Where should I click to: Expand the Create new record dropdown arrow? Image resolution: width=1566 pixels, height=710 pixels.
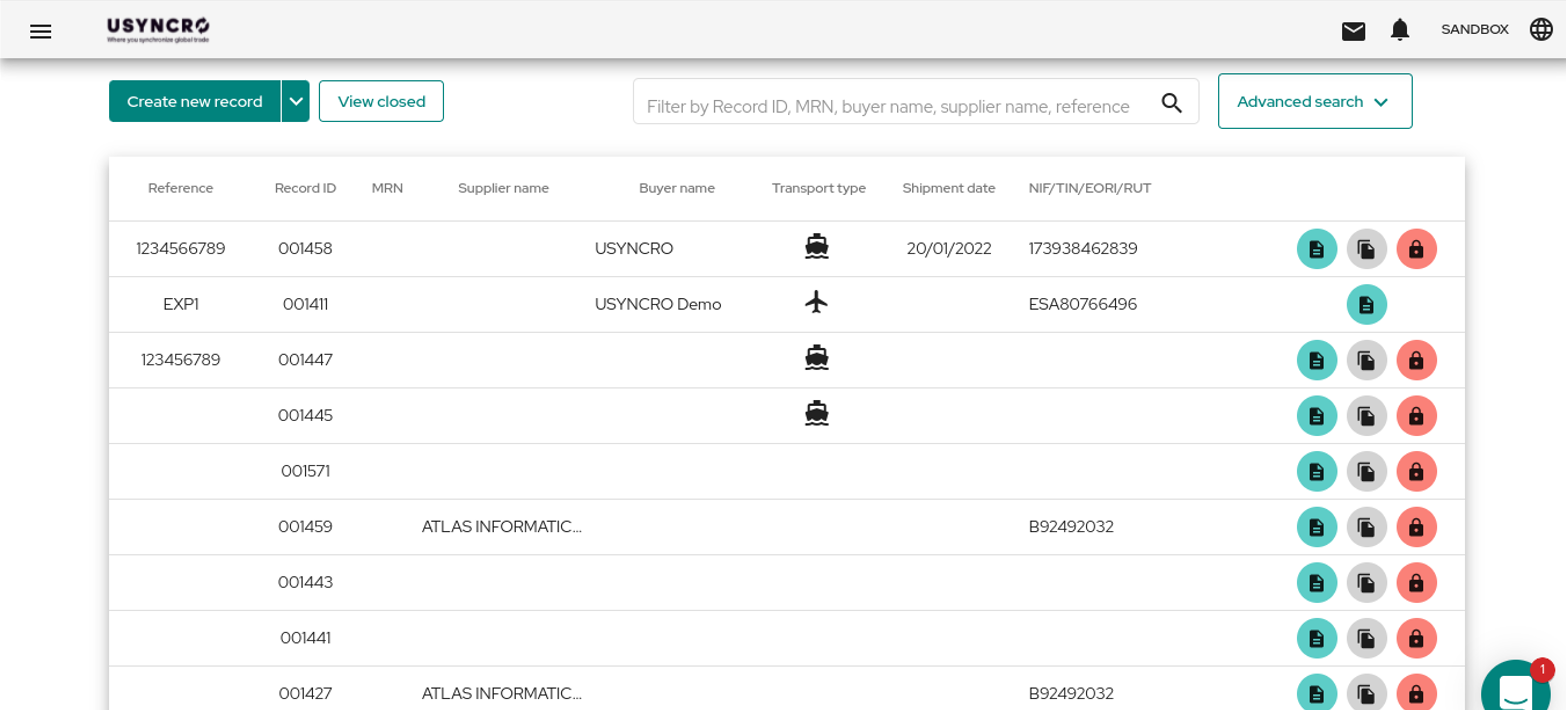pos(296,101)
